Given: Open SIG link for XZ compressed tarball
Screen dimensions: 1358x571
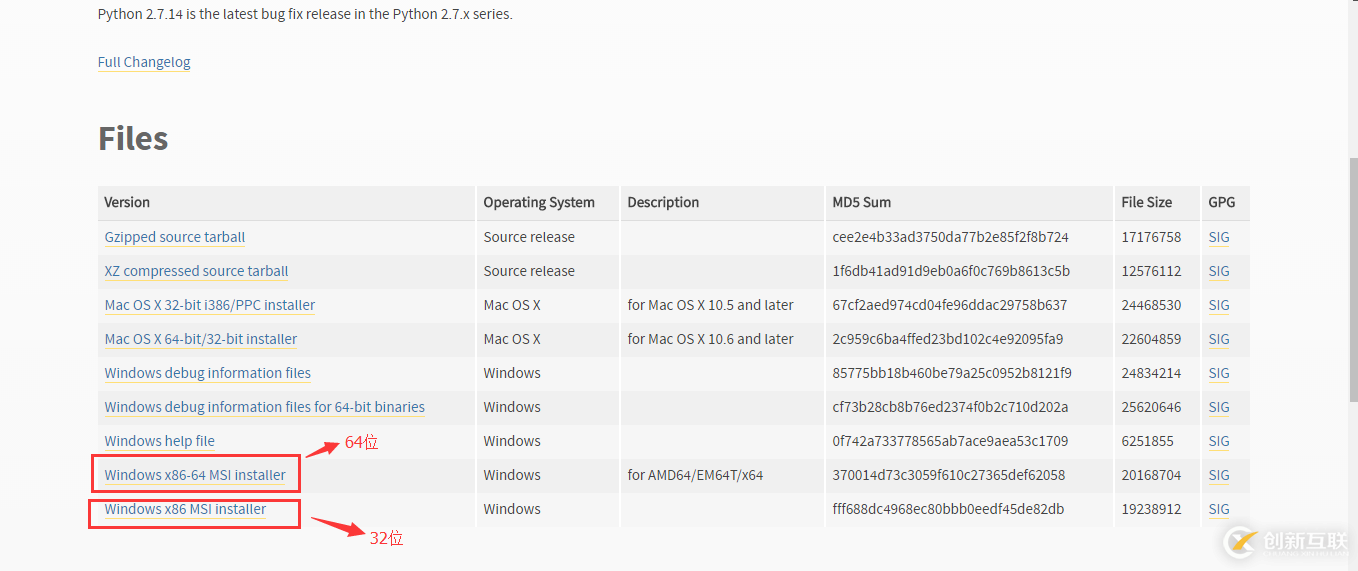Looking at the screenshot, I should pos(1219,271).
